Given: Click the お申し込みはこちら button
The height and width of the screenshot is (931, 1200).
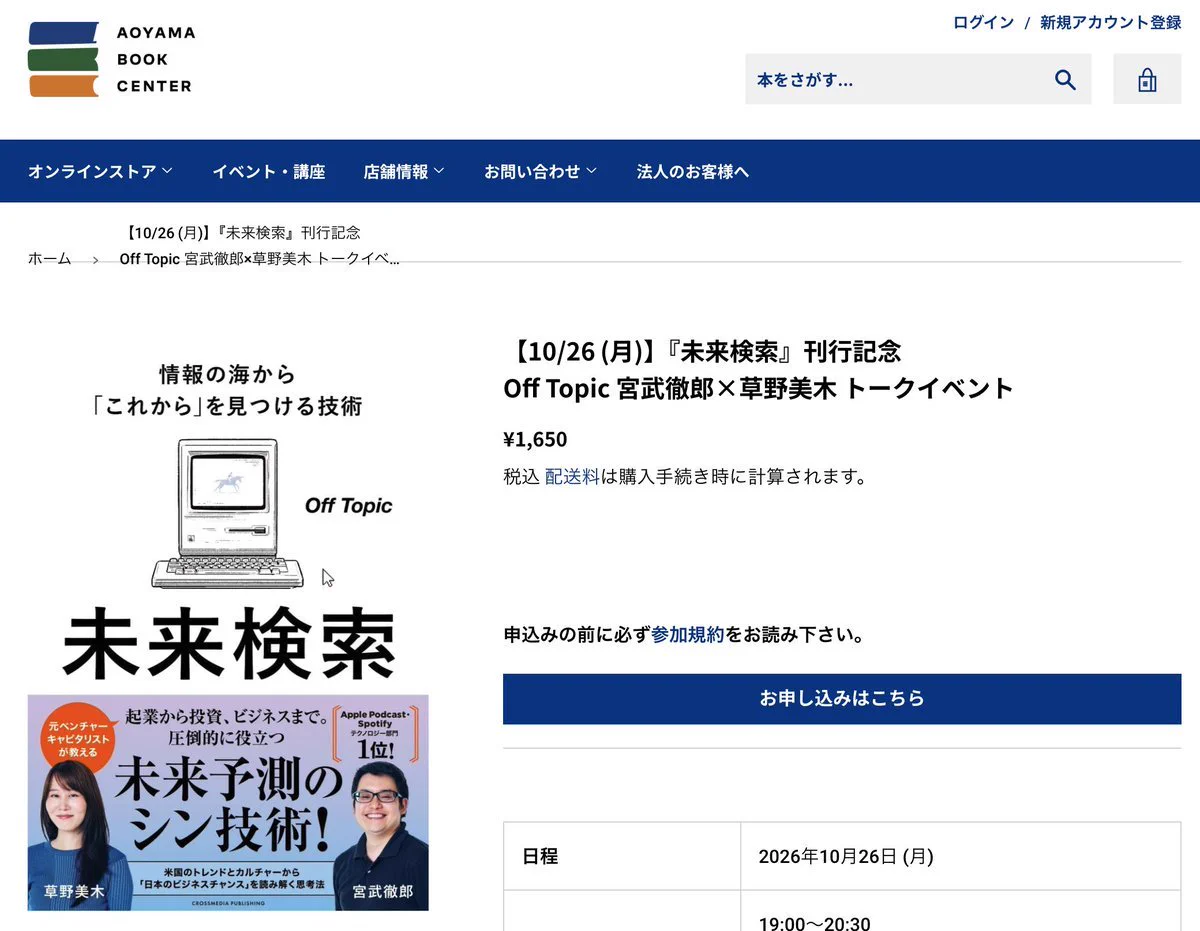Looking at the screenshot, I should tap(842, 698).
